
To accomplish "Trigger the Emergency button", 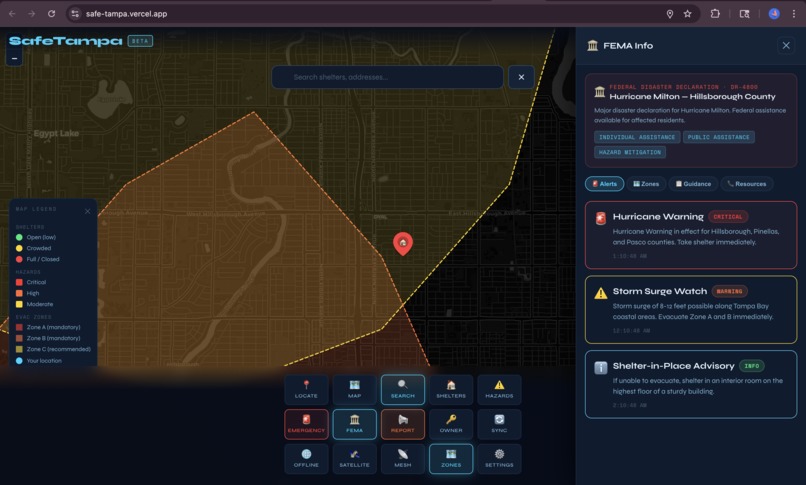I will [306, 424].
